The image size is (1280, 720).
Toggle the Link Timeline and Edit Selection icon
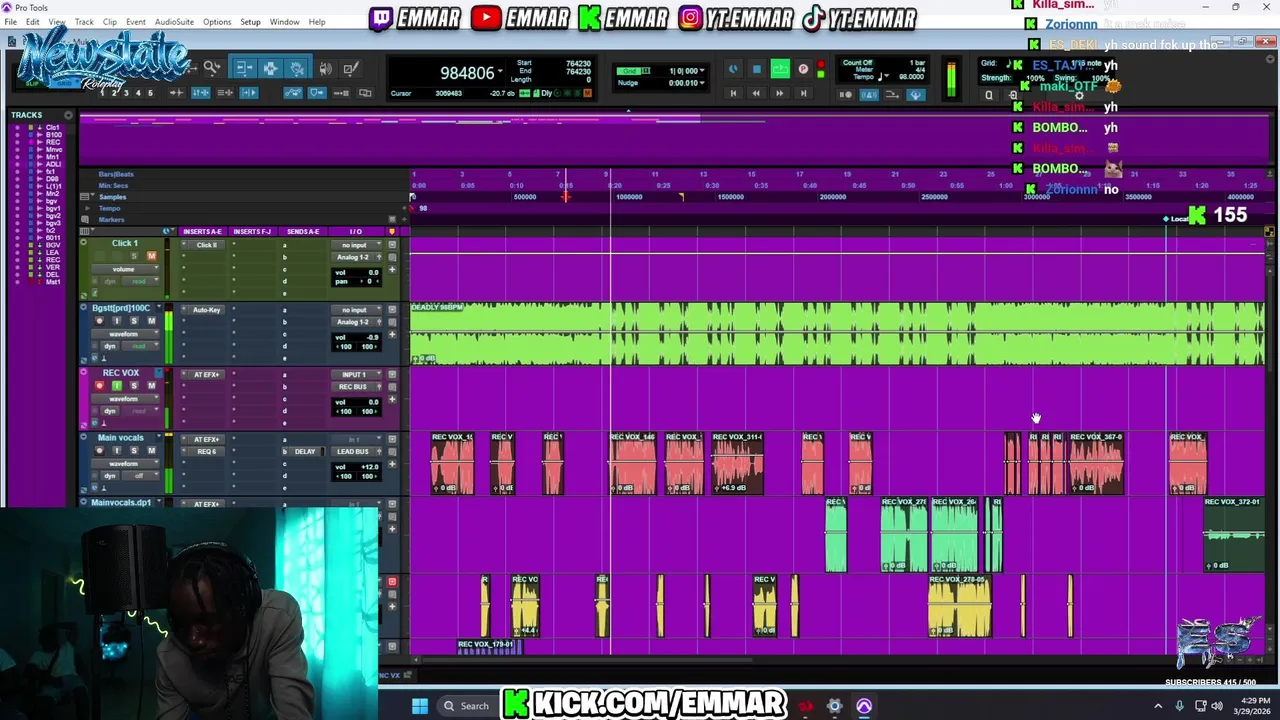(201, 93)
